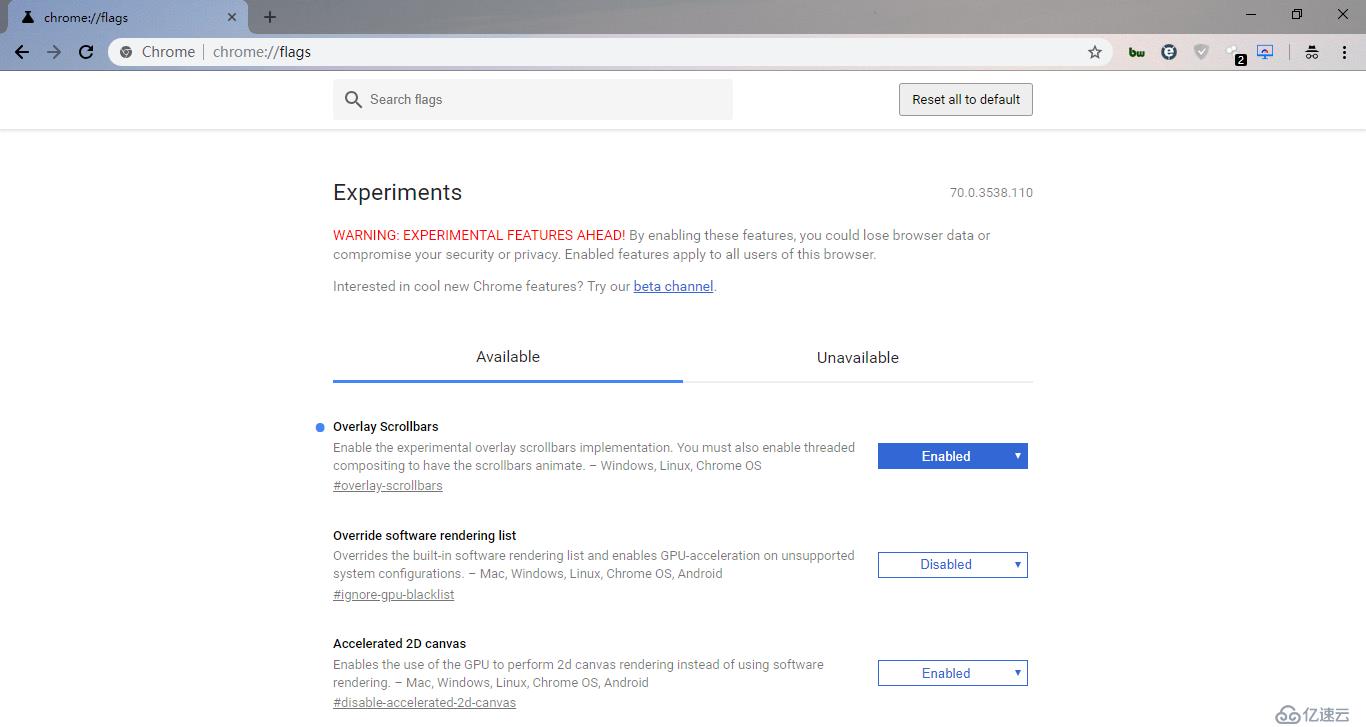Click the monitor-shaped Chrome Remote Desktop extension
The image size is (1366, 727).
1265,52
